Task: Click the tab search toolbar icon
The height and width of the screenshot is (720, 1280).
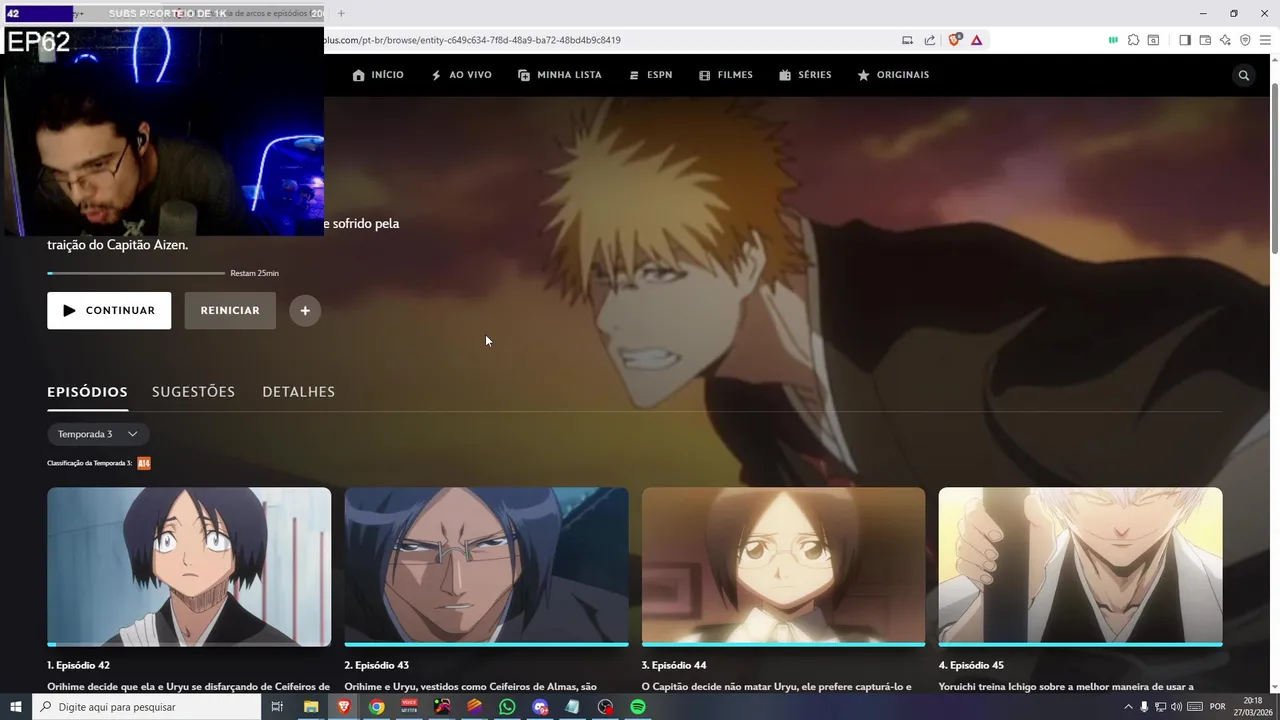Action: (x=1153, y=40)
